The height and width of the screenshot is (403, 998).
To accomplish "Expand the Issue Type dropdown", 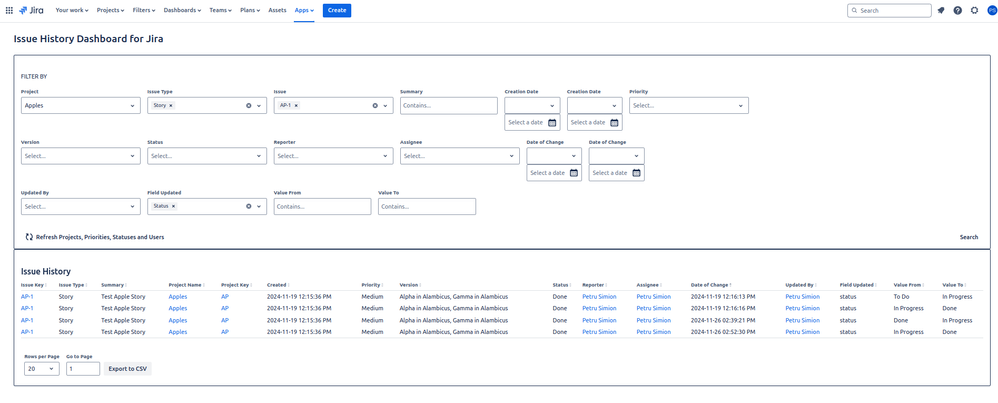I will [x=259, y=106].
